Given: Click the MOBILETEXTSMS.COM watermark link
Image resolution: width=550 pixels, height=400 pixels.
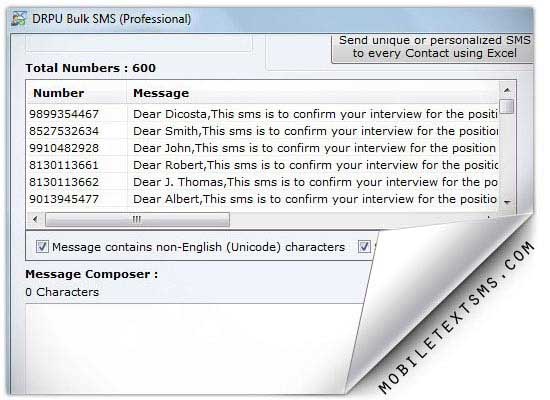Looking at the screenshot, I should click(457, 317).
